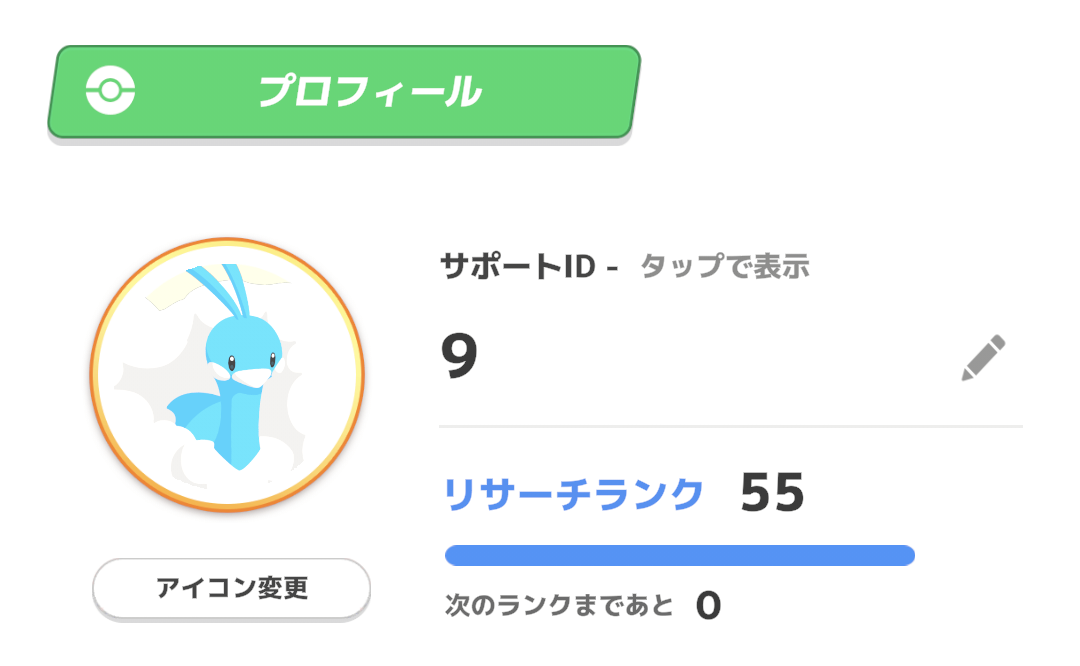Tap the 次のランクまであと text
Viewport: 1080px width, 666px height.
point(560,605)
